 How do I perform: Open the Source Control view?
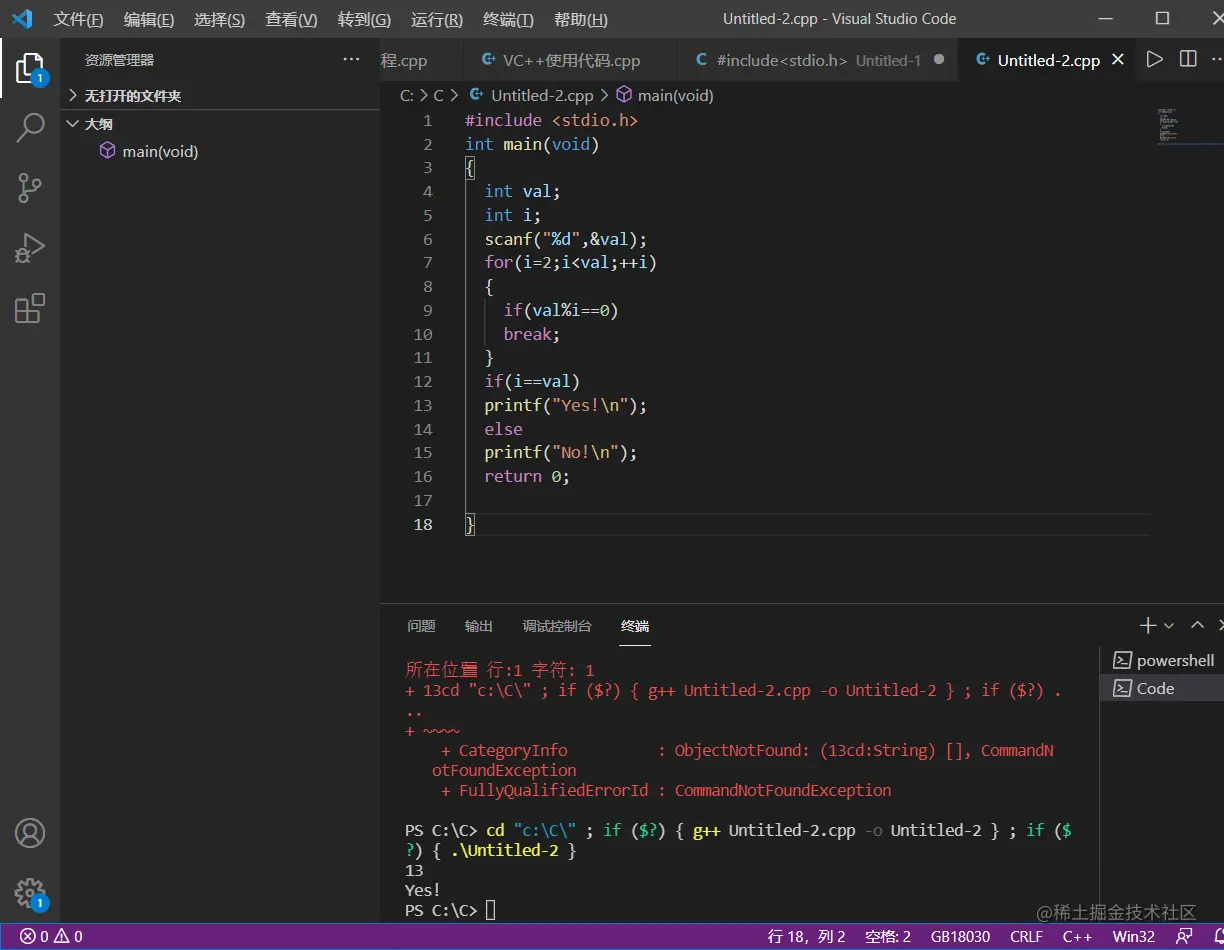click(x=30, y=187)
